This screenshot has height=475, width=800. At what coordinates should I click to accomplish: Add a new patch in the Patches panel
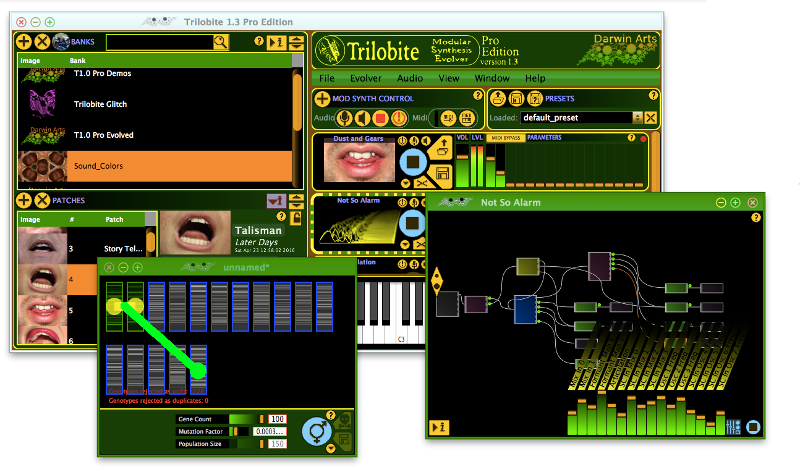click(x=23, y=201)
